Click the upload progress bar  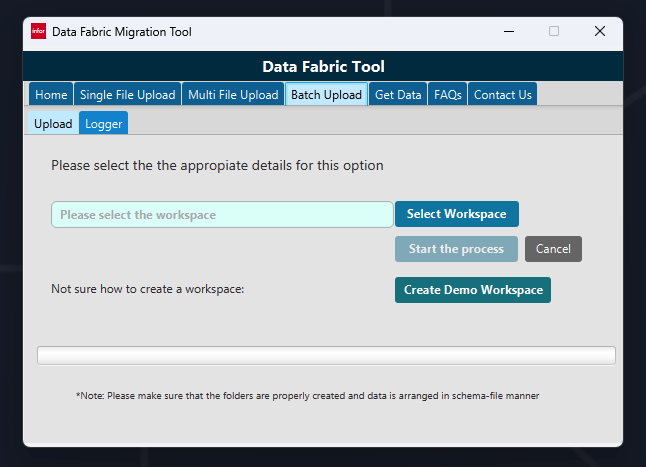pos(326,355)
